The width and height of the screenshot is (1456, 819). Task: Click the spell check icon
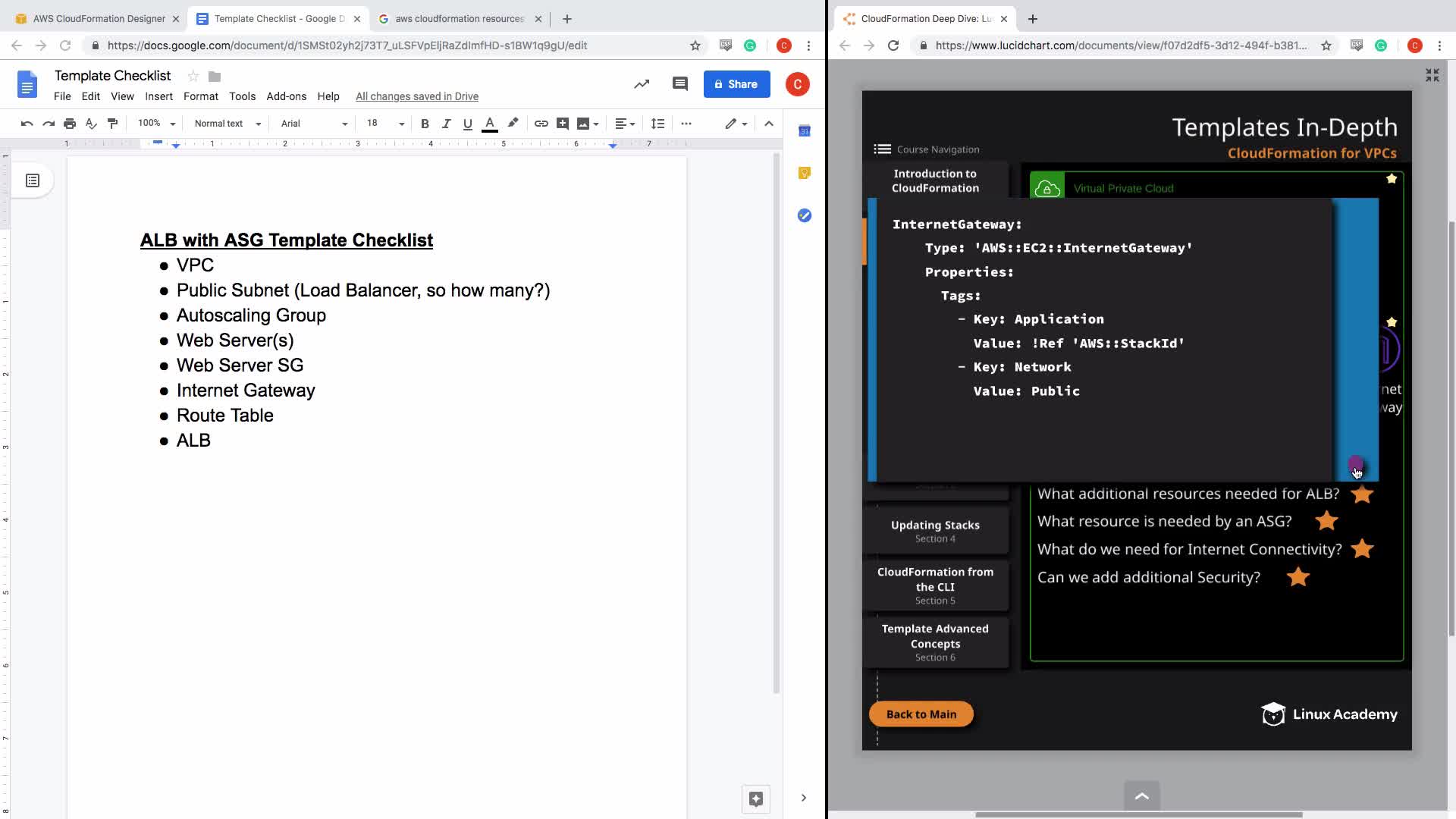coord(91,124)
